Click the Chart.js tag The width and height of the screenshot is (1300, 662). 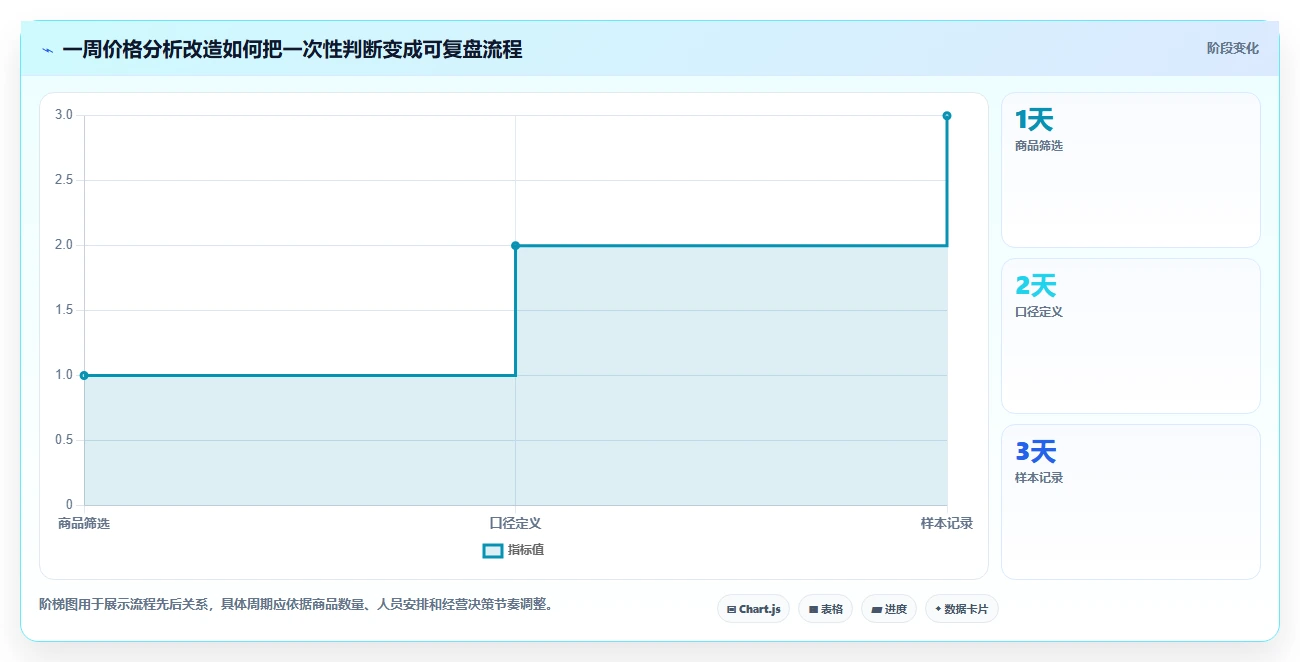(754, 609)
